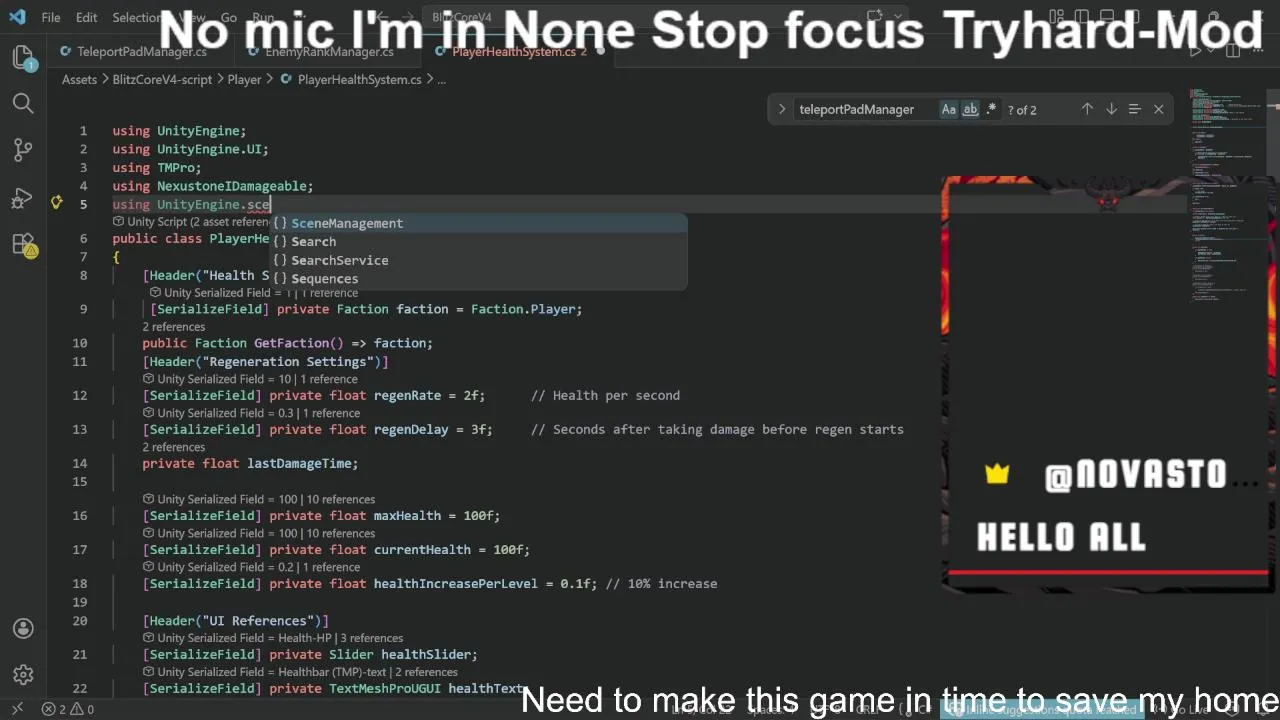Toggle Match Case in find widget
This screenshot has height=720, width=1280.
[x=949, y=109]
